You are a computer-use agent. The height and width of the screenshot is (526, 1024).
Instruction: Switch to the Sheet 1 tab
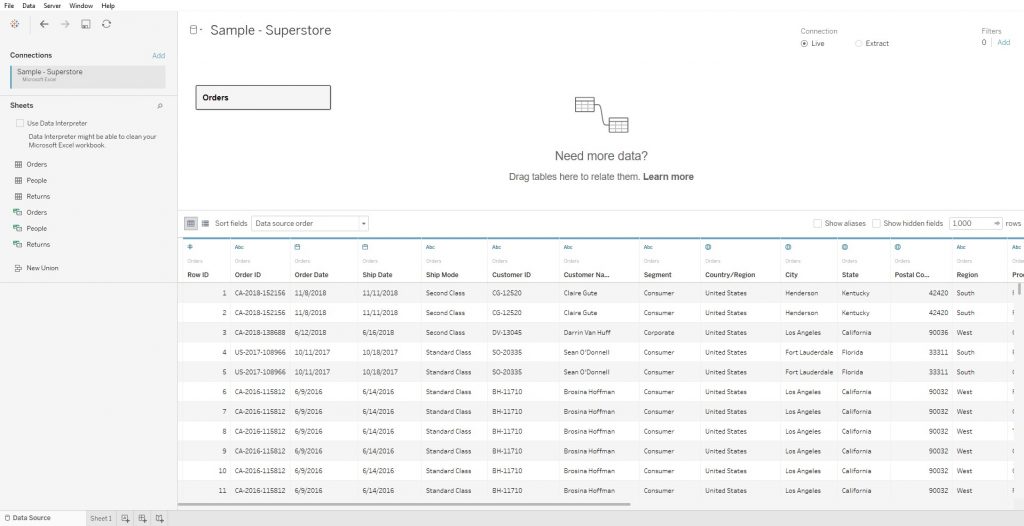101,518
